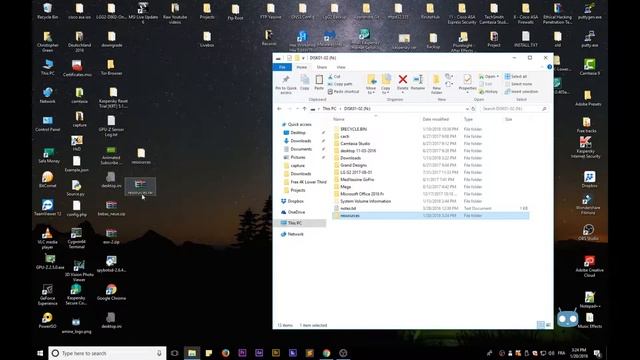Select the Grand Designs folder row

[431, 165]
